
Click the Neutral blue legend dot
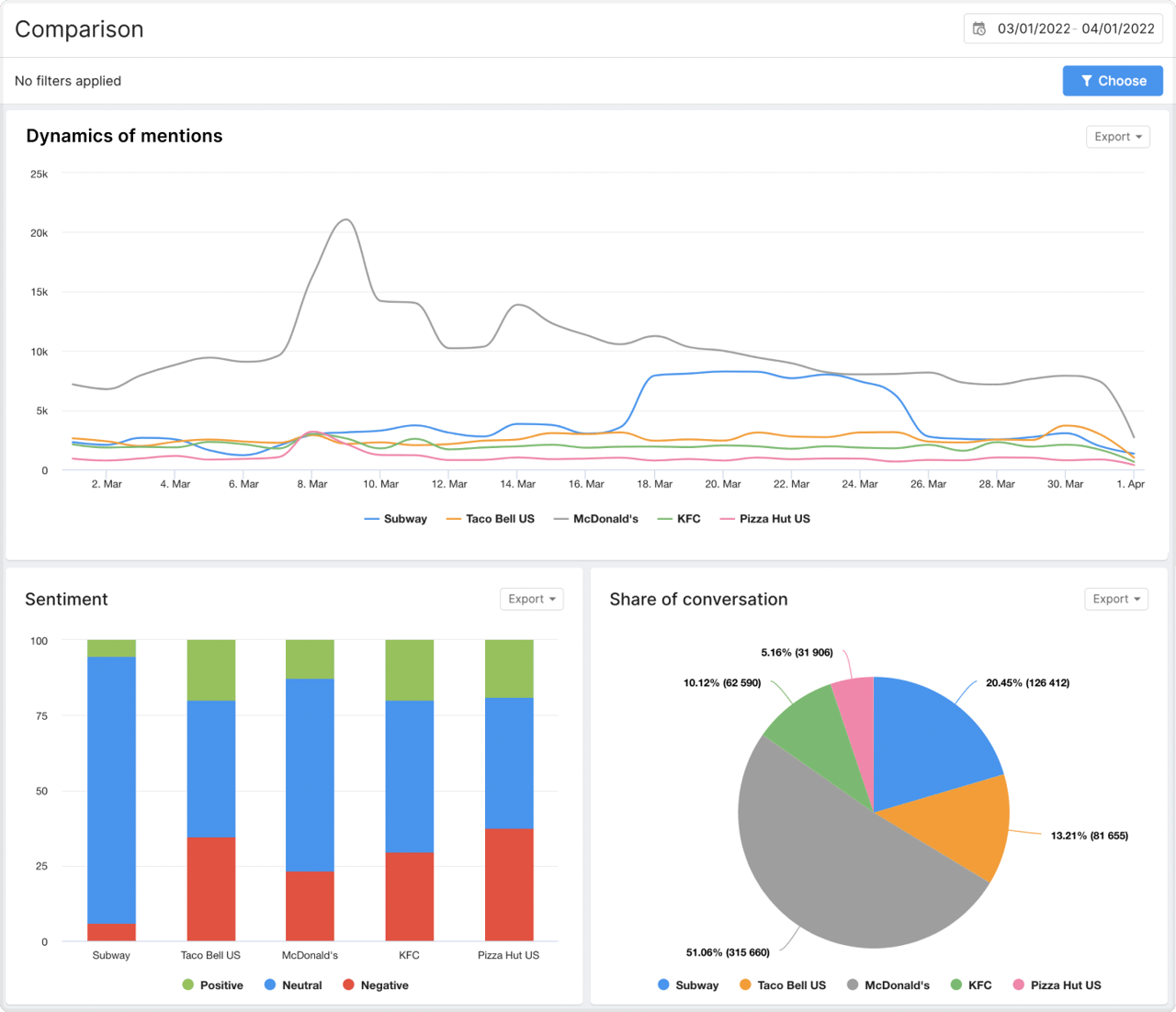[x=270, y=985]
